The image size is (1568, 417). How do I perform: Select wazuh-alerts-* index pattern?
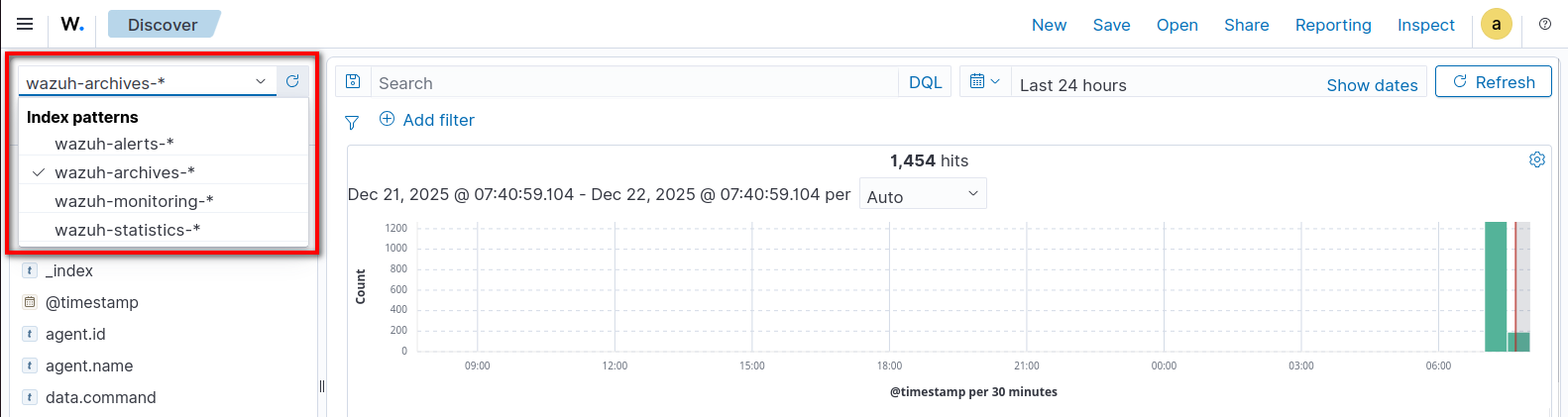(x=114, y=144)
